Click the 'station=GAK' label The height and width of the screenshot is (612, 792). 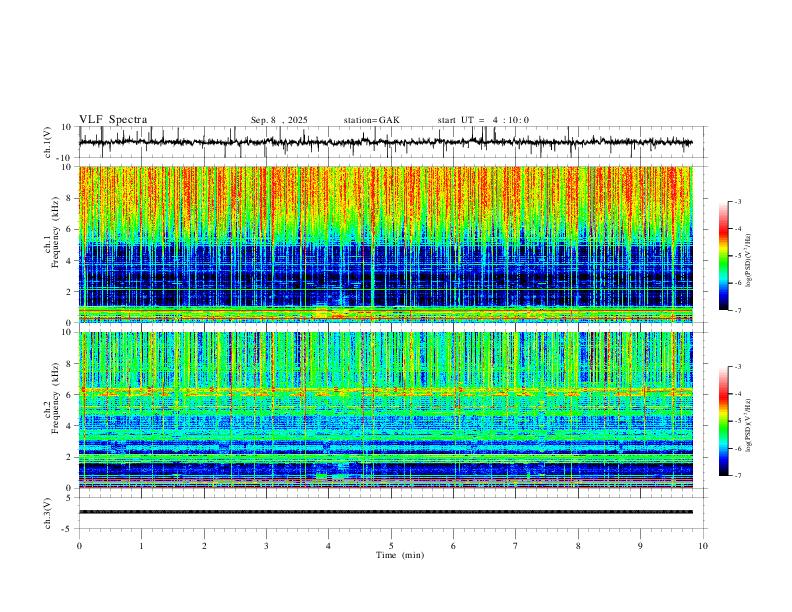(371, 120)
